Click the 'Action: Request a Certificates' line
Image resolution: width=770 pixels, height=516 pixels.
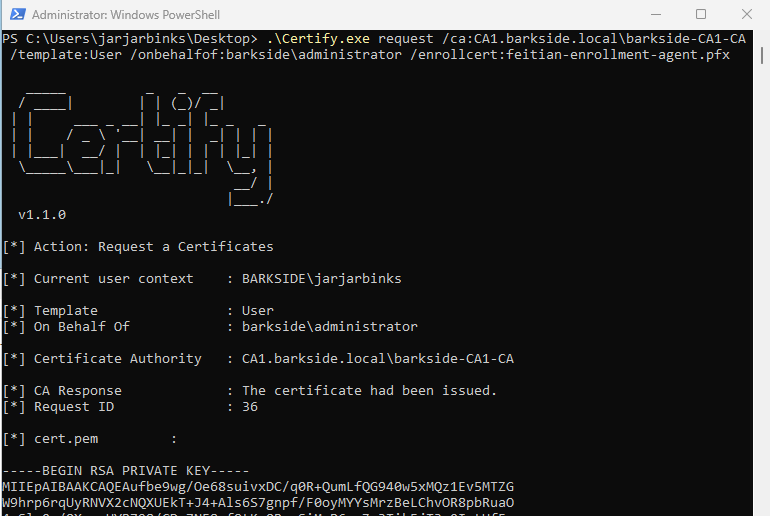tap(153, 247)
